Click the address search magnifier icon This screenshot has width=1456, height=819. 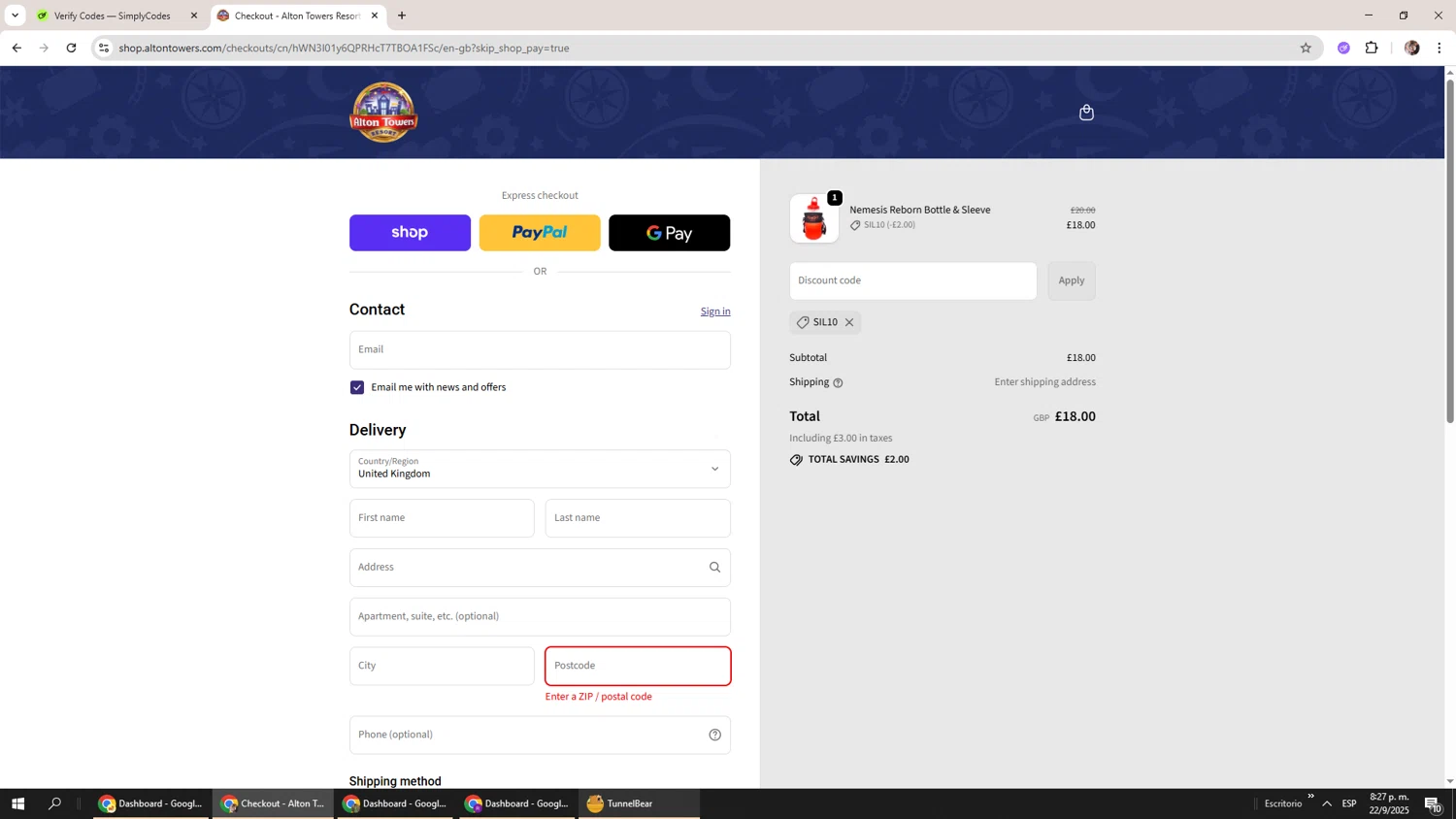[x=714, y=568]
